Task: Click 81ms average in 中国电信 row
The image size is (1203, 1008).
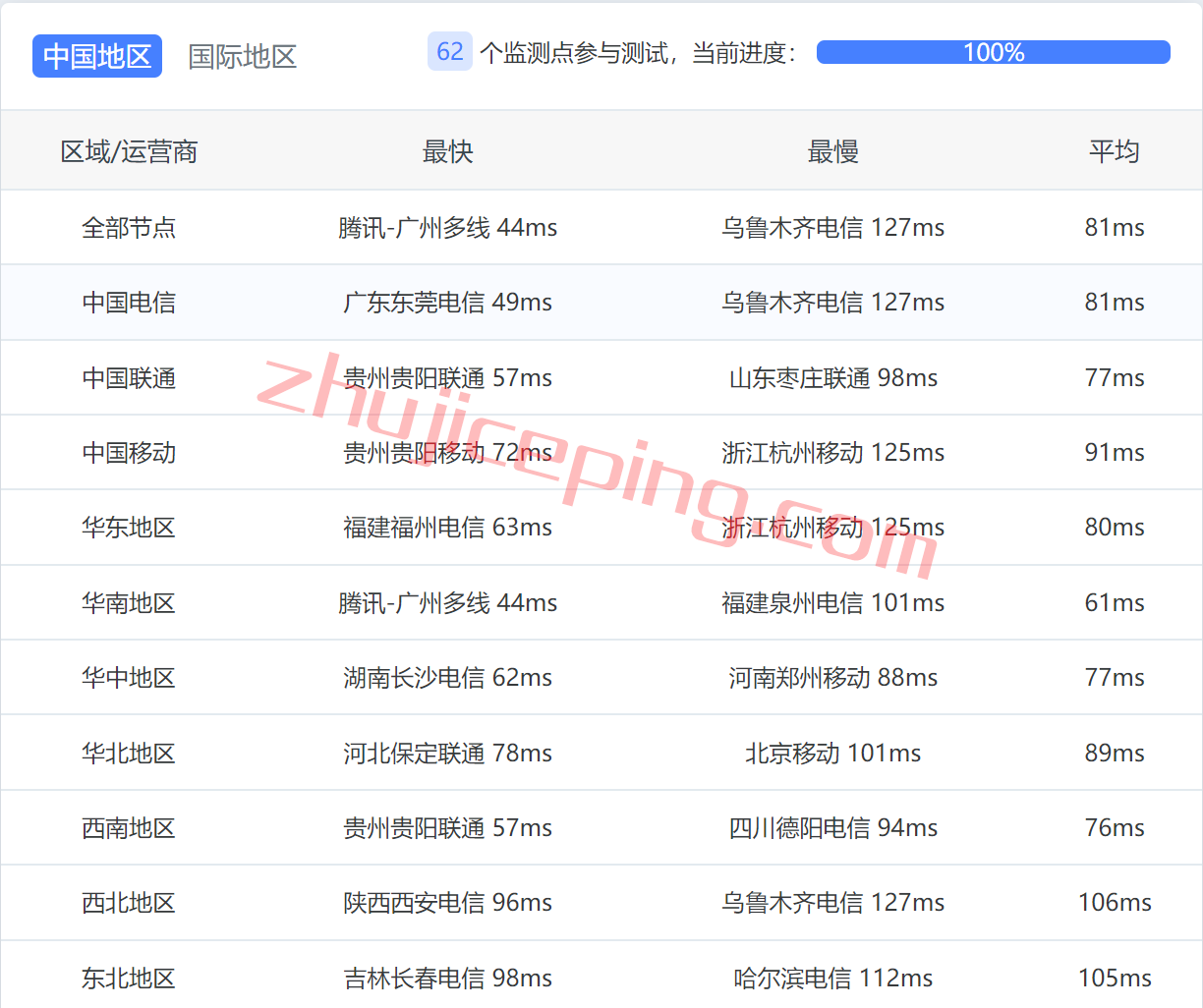Action: tap(1115, 303)
